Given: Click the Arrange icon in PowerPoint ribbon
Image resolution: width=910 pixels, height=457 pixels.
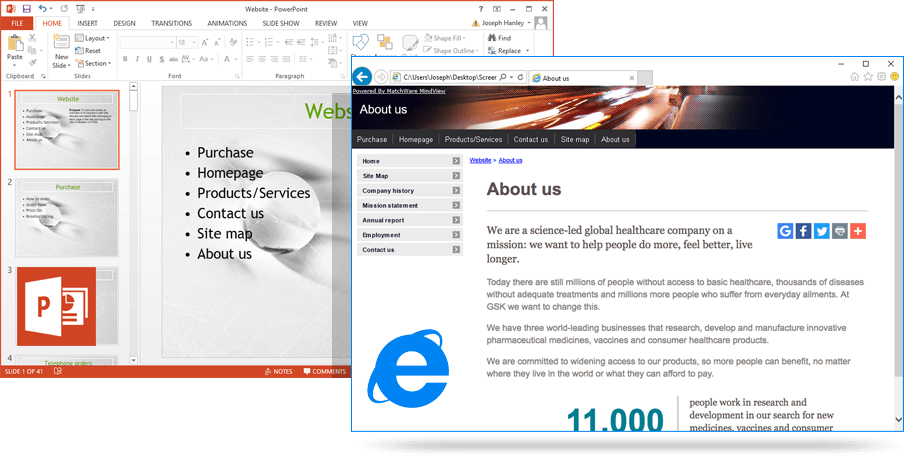Looking at the screenshot, I should pyautogui.click(x=385, y=43).
